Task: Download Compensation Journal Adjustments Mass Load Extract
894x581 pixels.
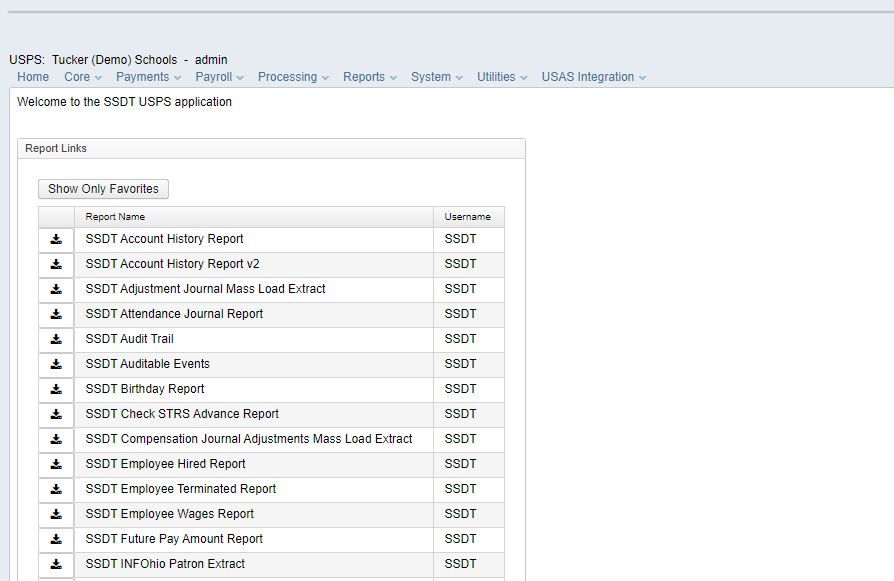Action: pyautogui.click(x=56, y=440)
